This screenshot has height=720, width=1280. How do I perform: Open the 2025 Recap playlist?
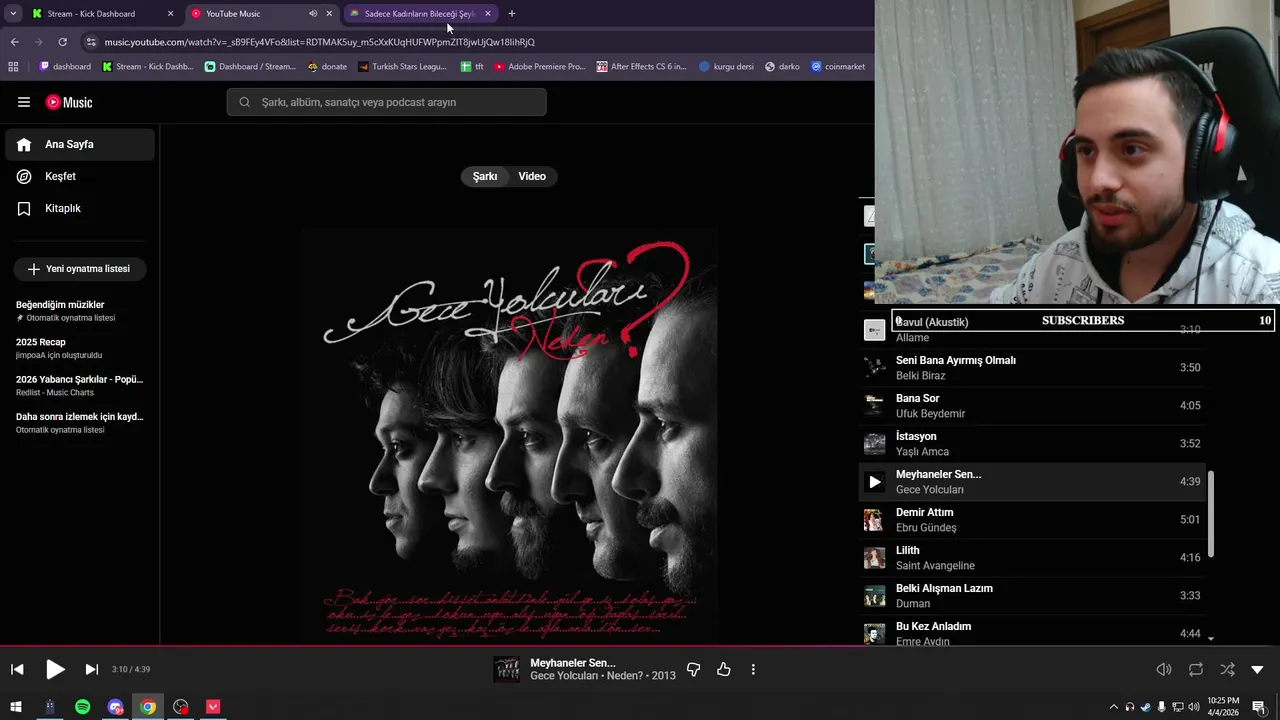tap(80, 348)
